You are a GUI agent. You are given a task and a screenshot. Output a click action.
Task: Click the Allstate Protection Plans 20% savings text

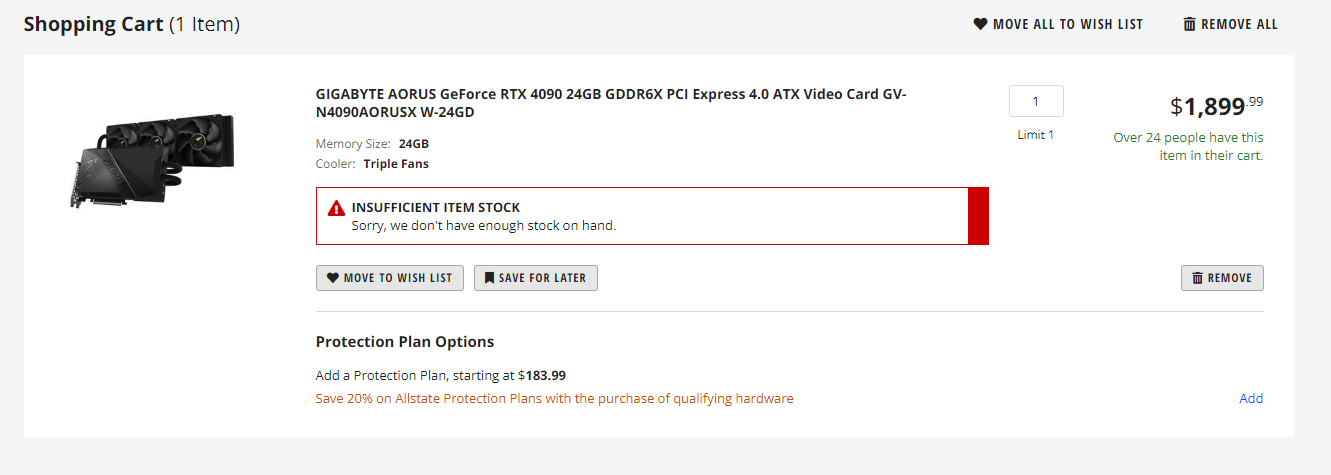[x=554, y=398]
